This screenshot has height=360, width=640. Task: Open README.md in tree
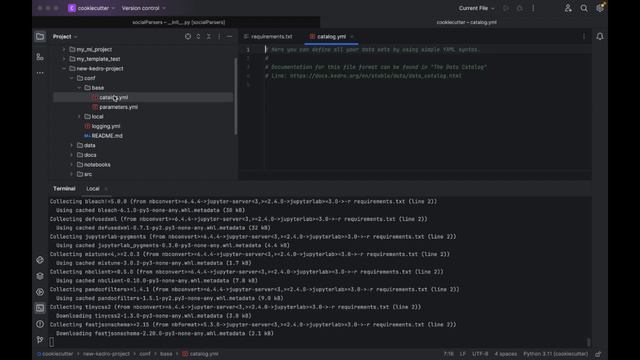click(x=107, y=136)
